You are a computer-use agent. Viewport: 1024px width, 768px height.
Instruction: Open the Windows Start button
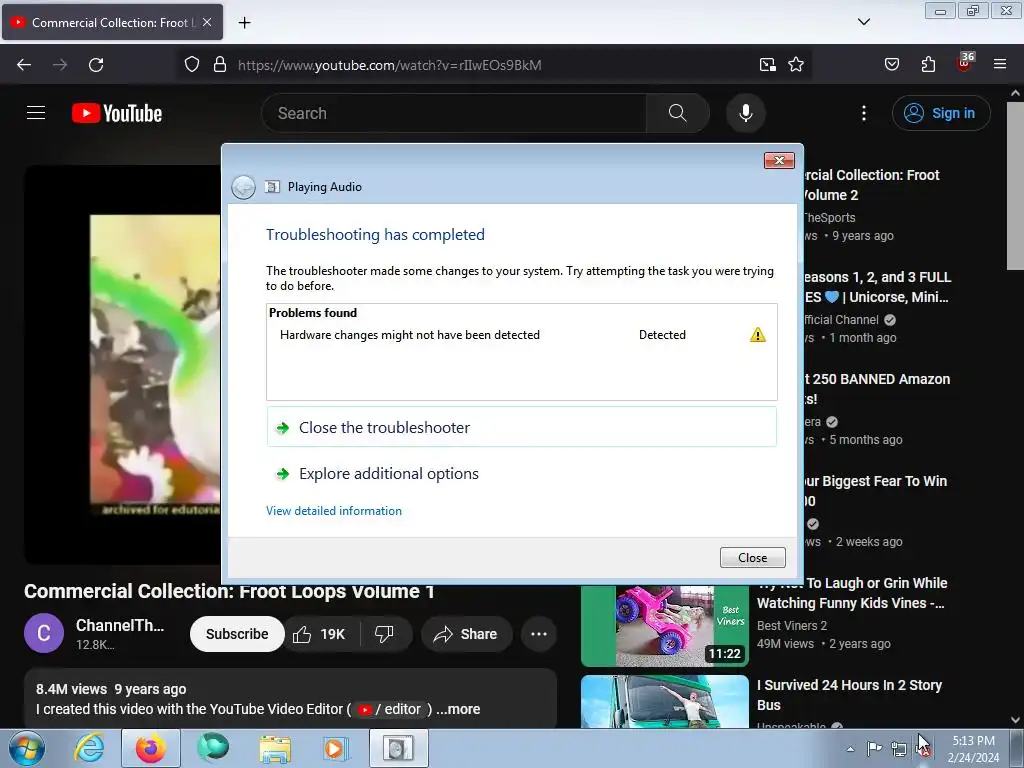click(x=26, y=748)
